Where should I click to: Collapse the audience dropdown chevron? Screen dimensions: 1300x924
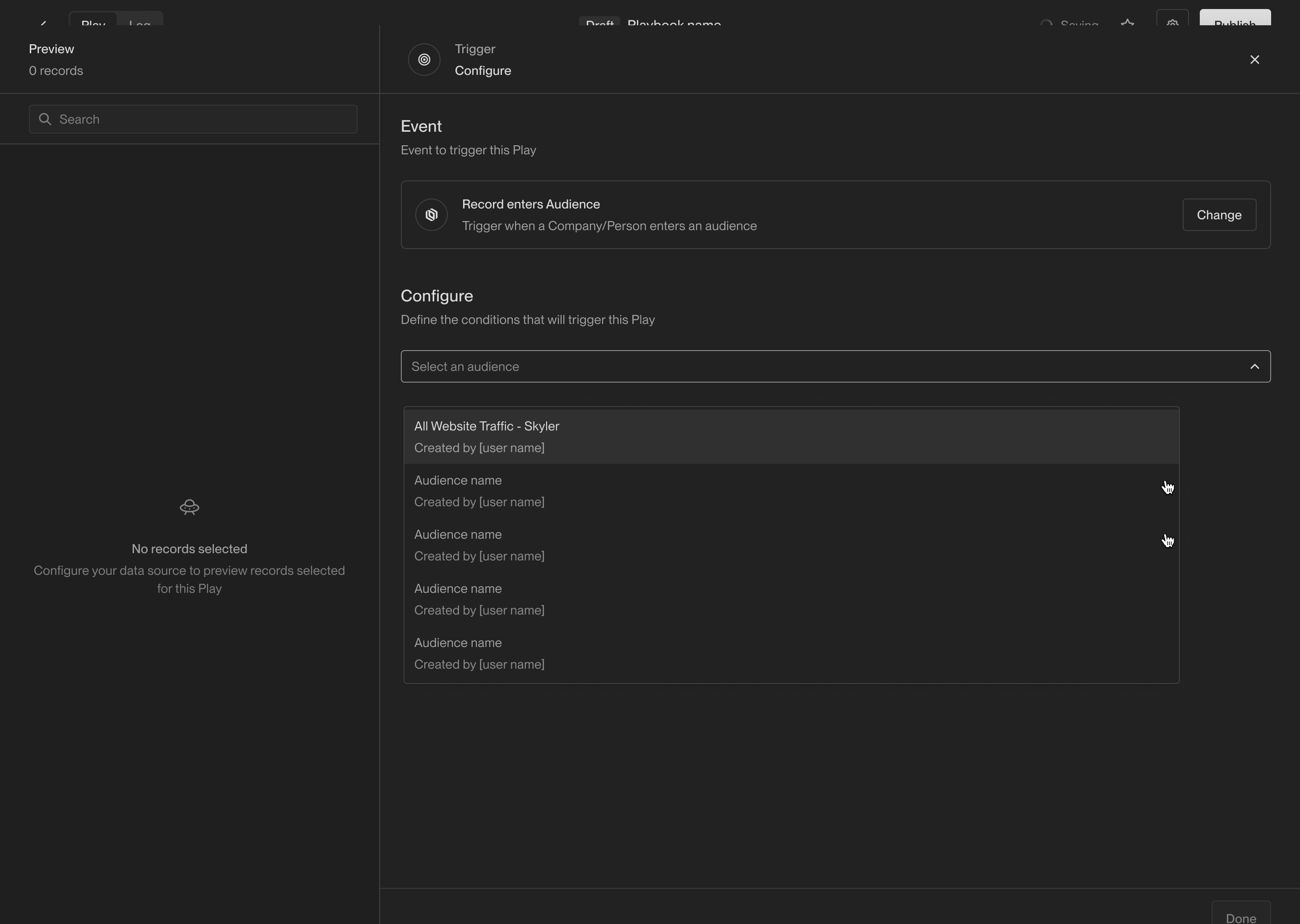tap(1254, 366)
